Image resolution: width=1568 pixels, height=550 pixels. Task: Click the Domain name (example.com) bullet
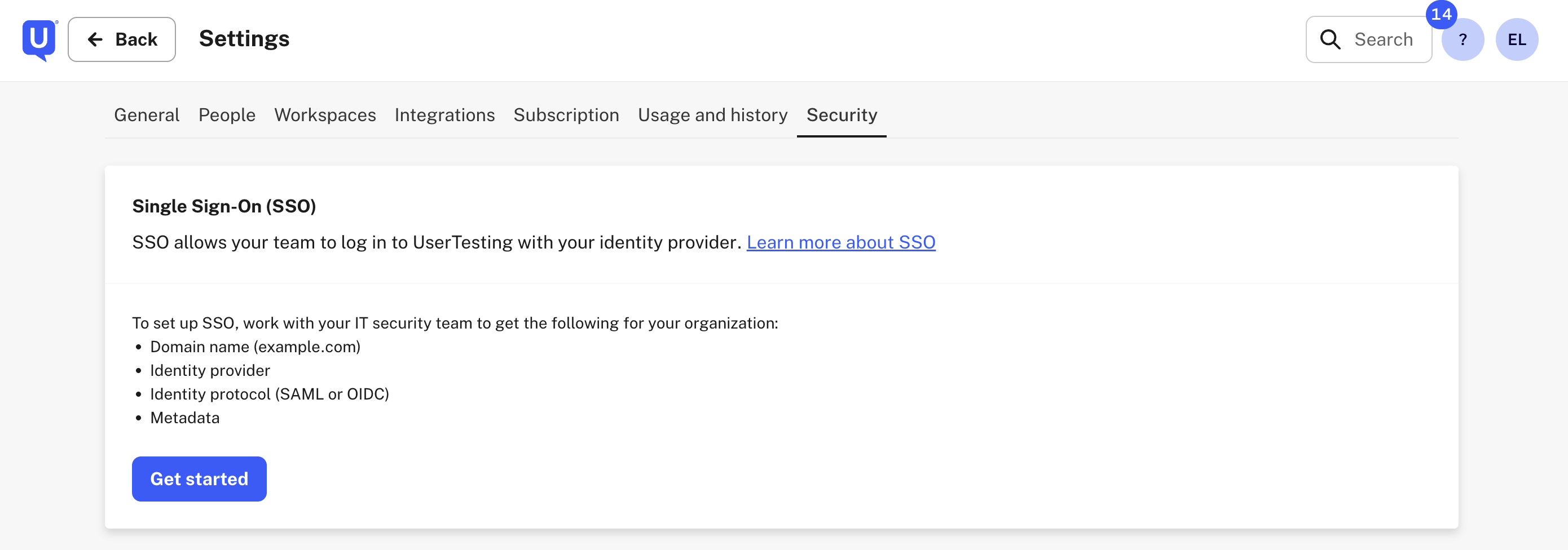(255, 347)
